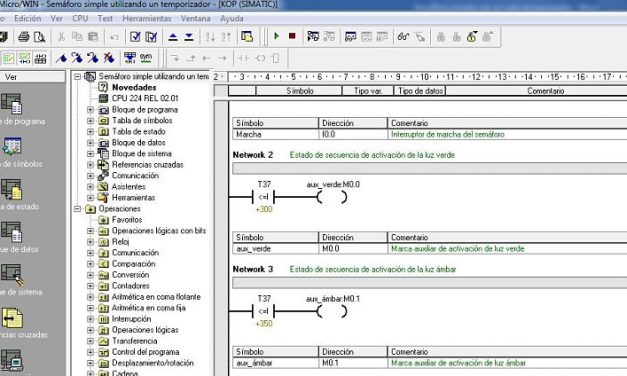Click the Tabla de símbolos sidebar icon

click(x=12, y=147)
